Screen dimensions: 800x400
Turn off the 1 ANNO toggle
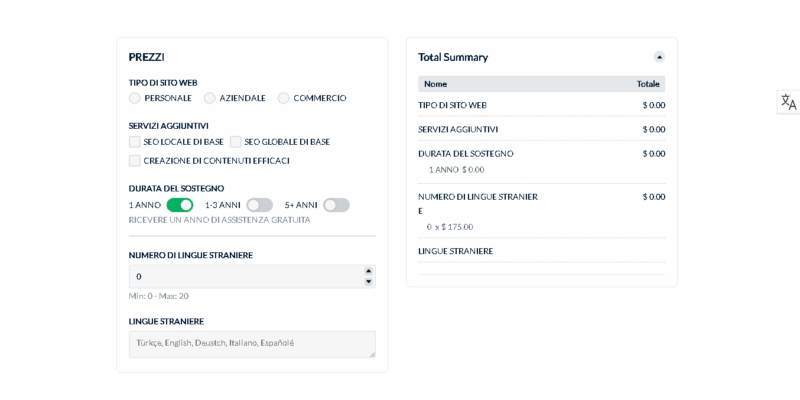[x=180, y=205]
